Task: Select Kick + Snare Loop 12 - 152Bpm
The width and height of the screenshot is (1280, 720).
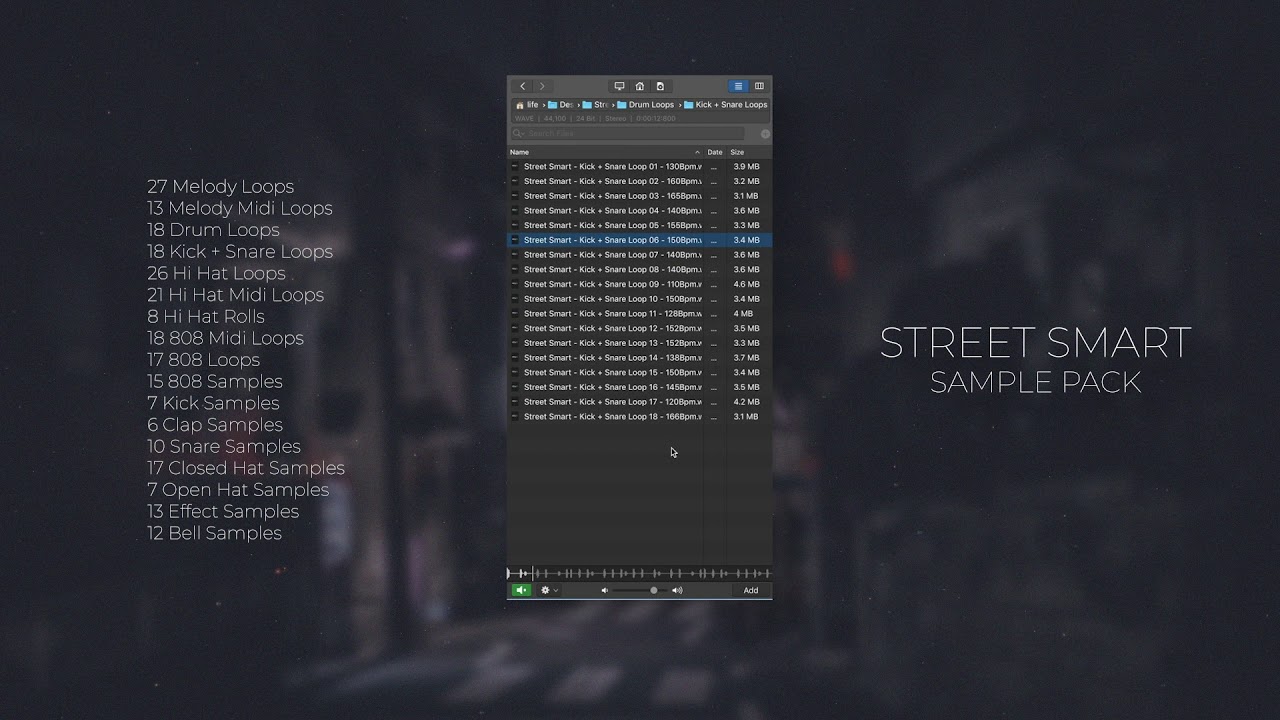Action: coord(640,328)
